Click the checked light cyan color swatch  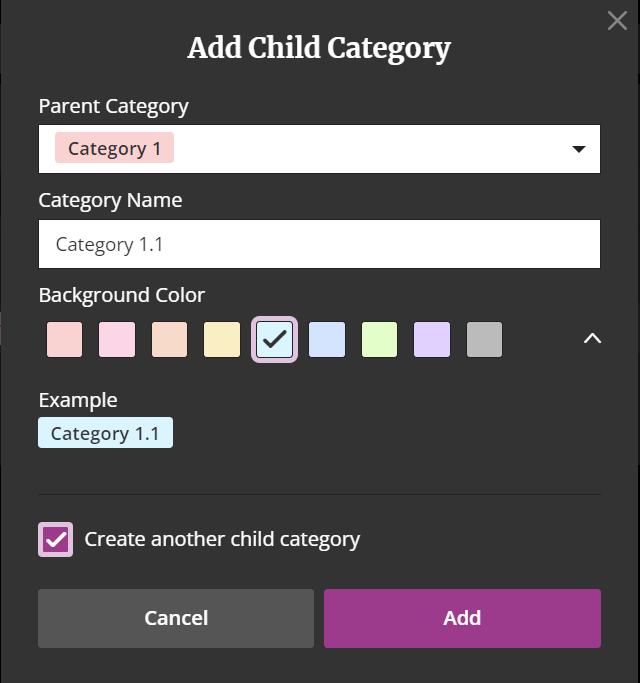(x=274, y=339)
